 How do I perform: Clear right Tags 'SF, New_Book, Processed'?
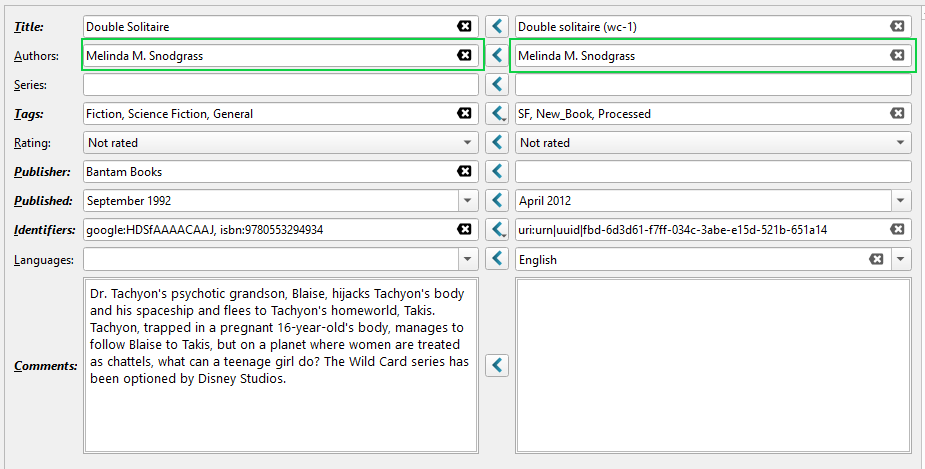pyautogui.click(x=897, y=113)
